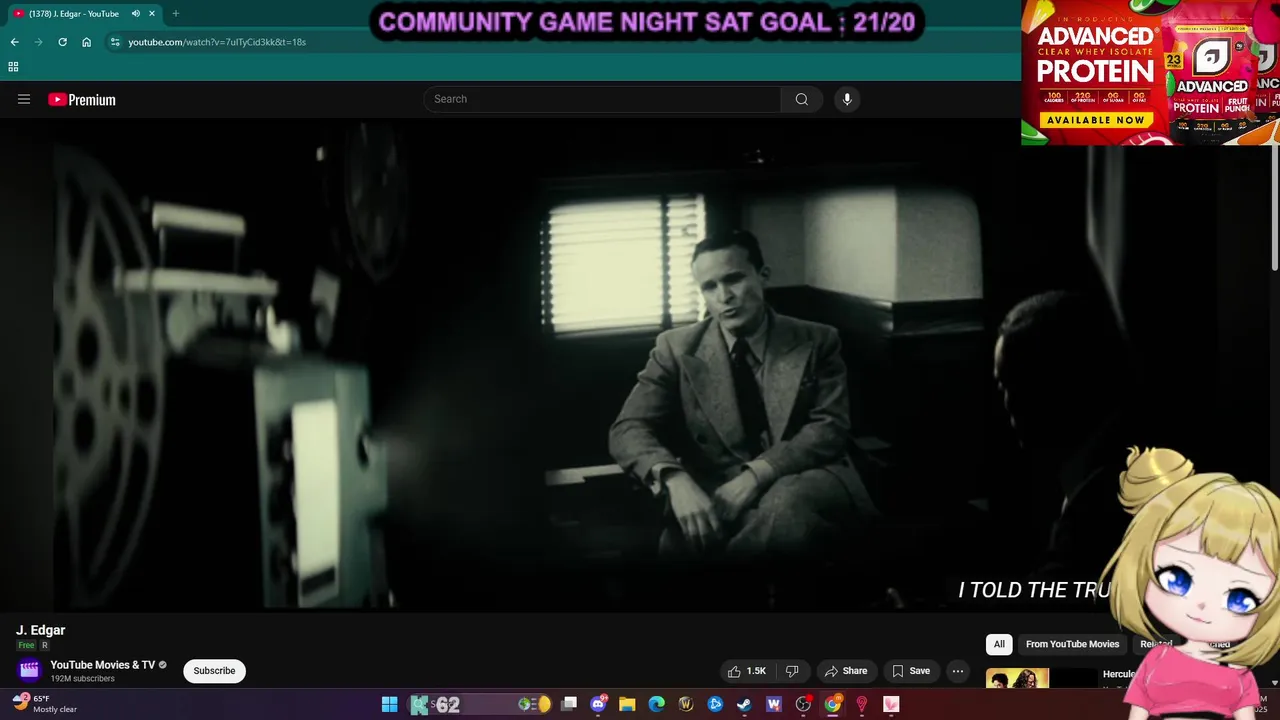Open the Windows Start menu
This screenshot has width=1280, height=720.
(389, 705)
